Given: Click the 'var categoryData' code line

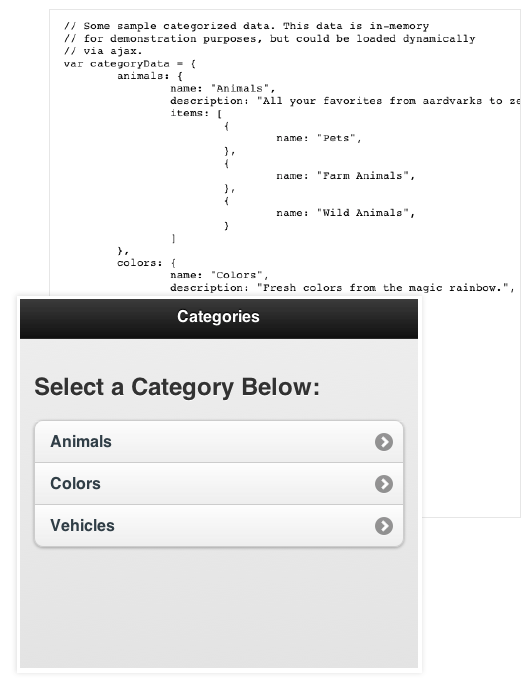Looking at the screenshot, I should pos(129,64).
